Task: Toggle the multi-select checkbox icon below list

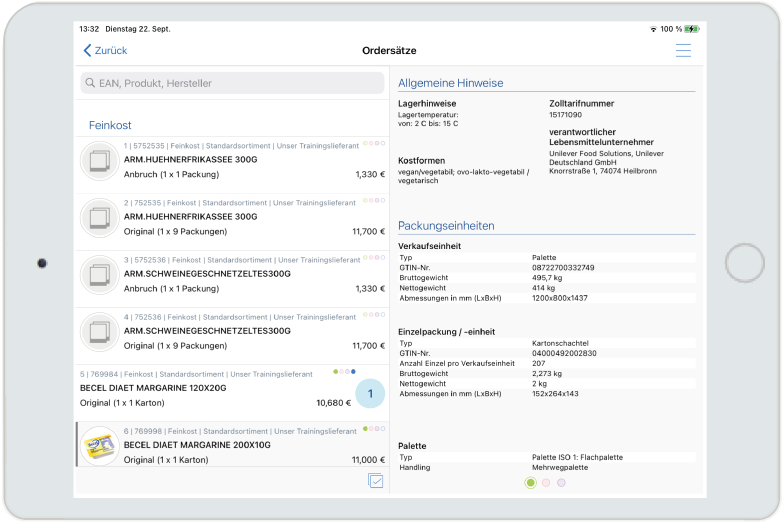Action: (x=375, y=481)
